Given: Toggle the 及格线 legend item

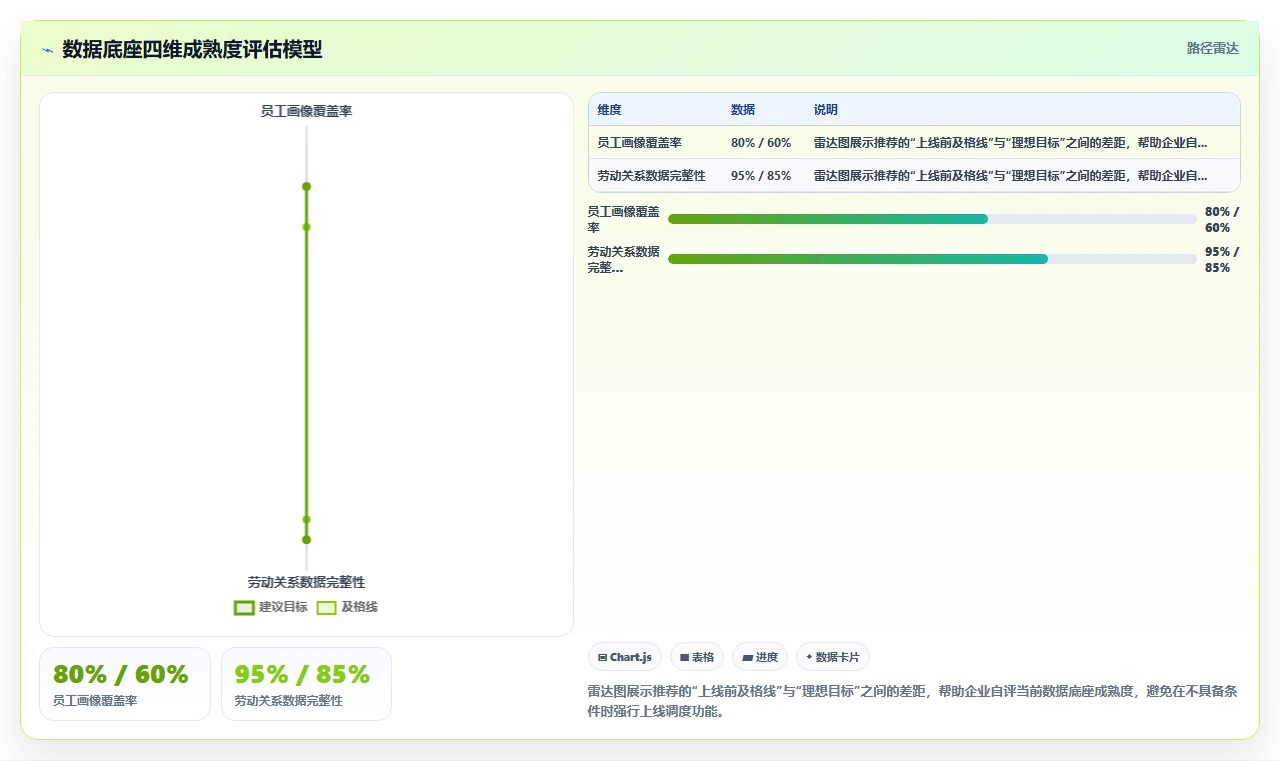Looking at the screenshot, I should point(347,607).
